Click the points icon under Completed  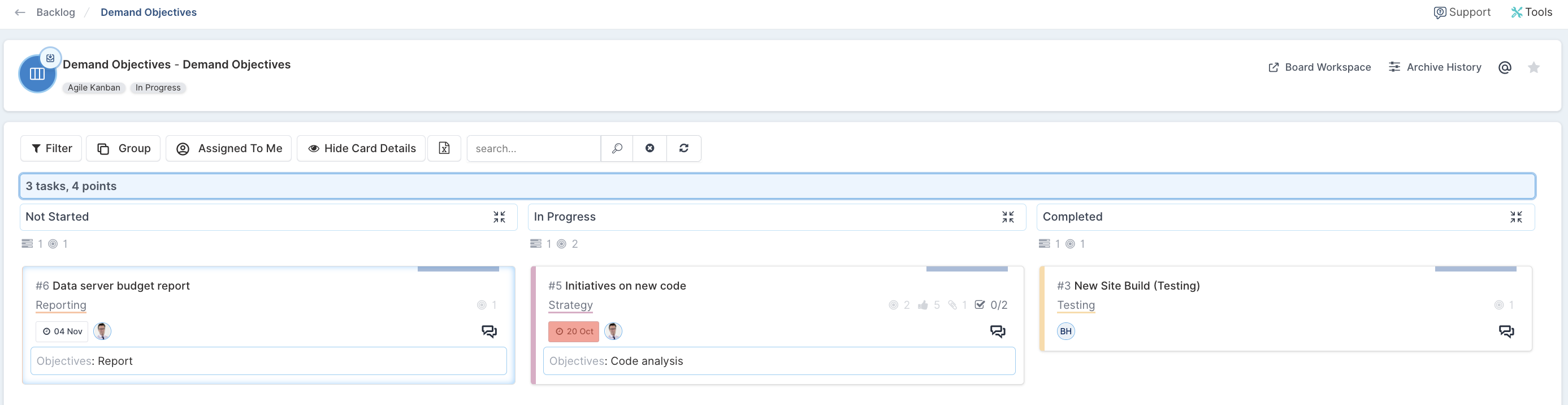(x=1070, y=244)
